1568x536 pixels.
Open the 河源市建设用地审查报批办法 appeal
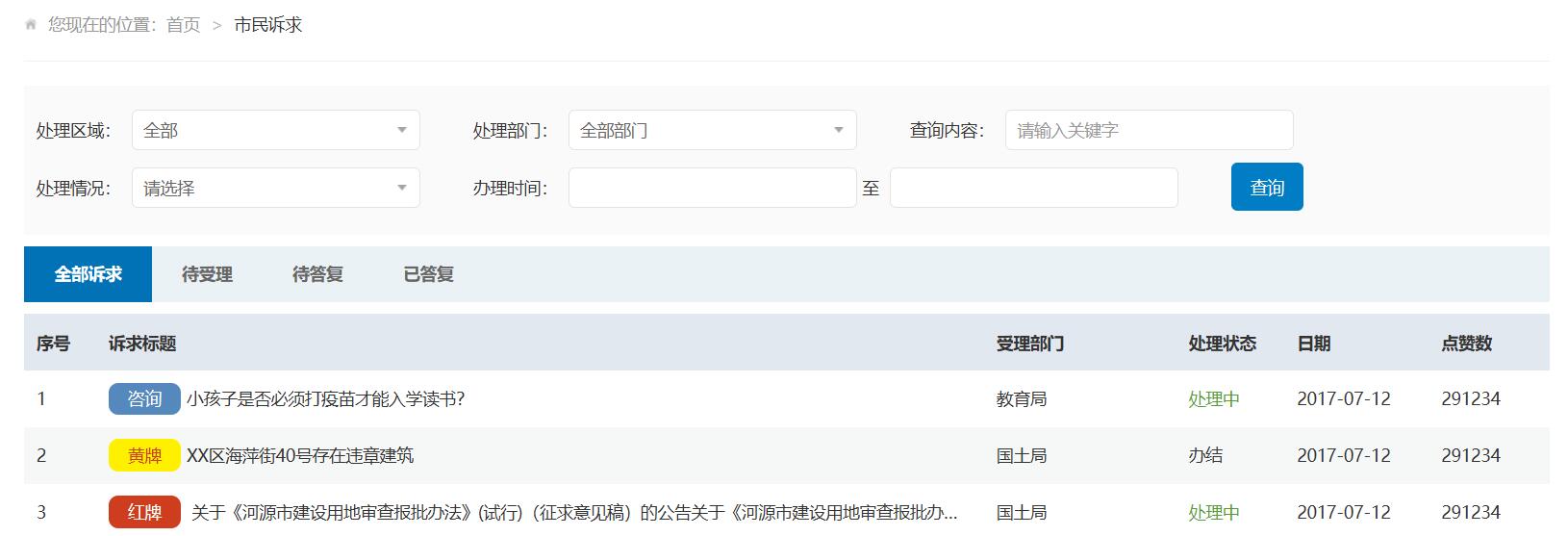tap(573, 512)
